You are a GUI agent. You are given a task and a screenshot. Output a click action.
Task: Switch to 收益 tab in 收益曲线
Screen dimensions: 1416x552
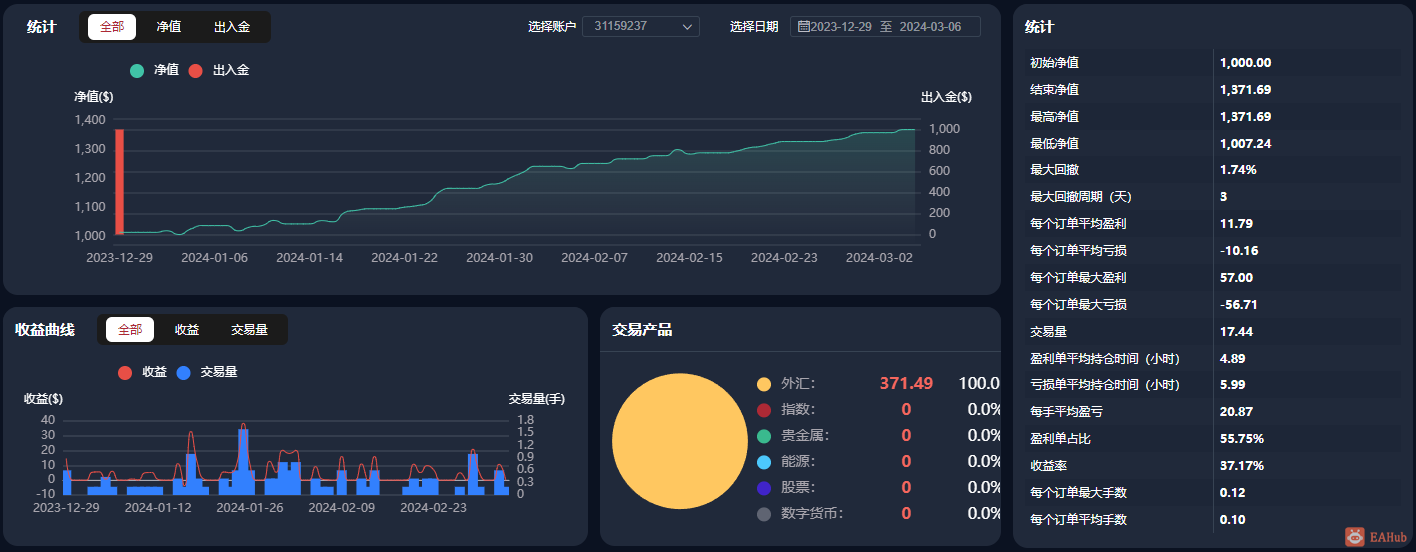click(187, 329)
